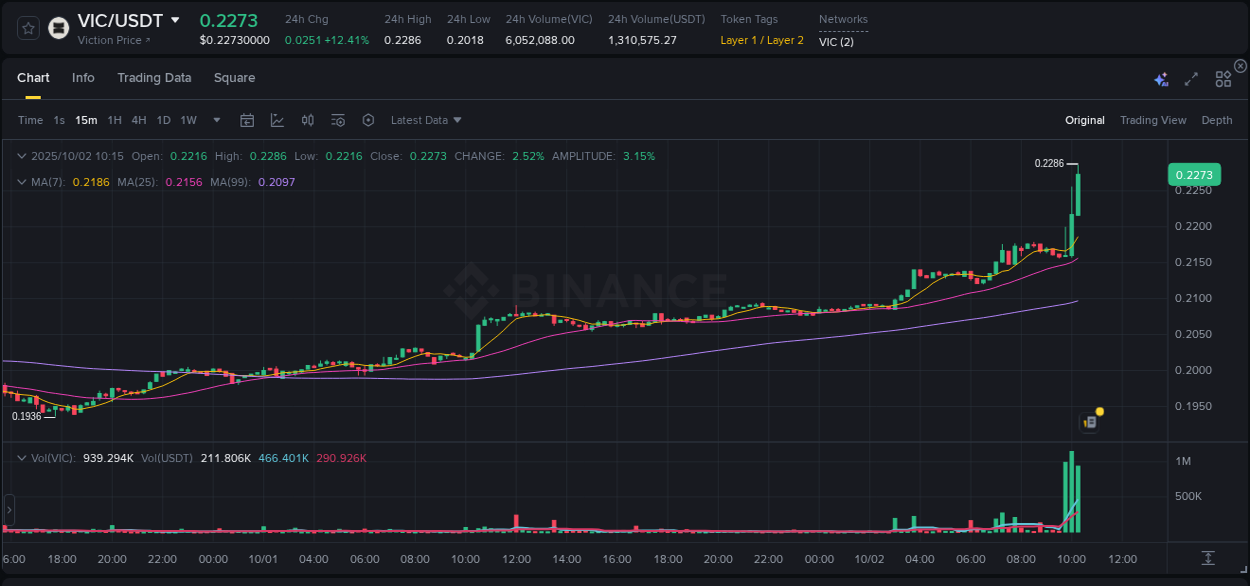Collapse the OHLC data row chevron
This screenshot has width=1250, height=586.
(x=21, y=156)
